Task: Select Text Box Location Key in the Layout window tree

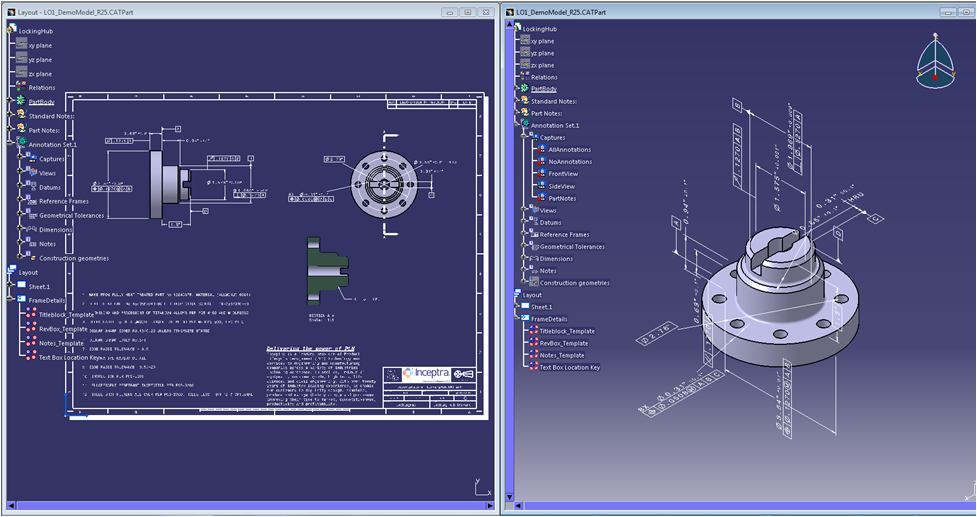Action: click(70, 357)
